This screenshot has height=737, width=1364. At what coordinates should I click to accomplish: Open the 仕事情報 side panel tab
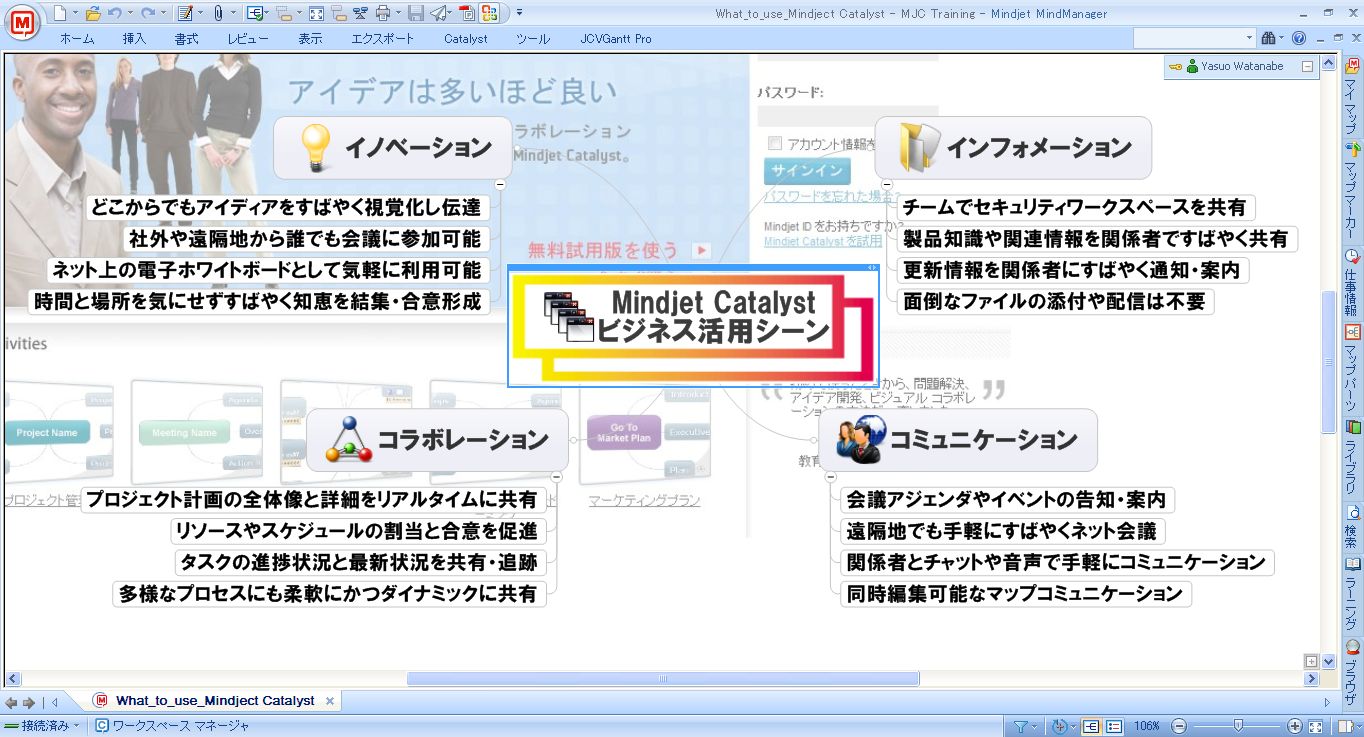pos(1351,283)
